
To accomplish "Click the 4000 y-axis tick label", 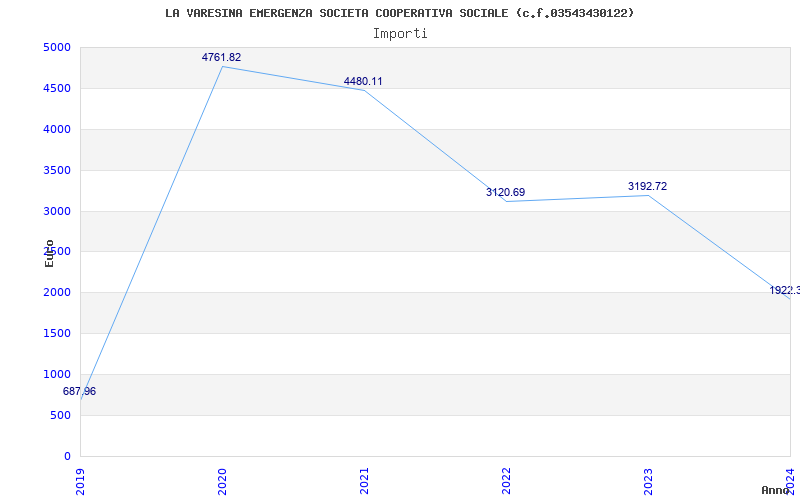I will [57, 129].
